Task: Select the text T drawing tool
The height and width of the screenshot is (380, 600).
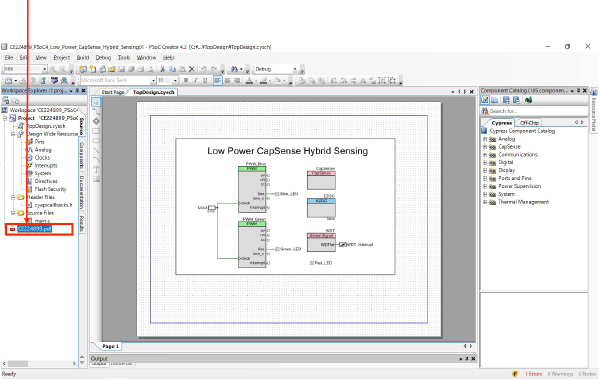Action: [x=96, y=169]
